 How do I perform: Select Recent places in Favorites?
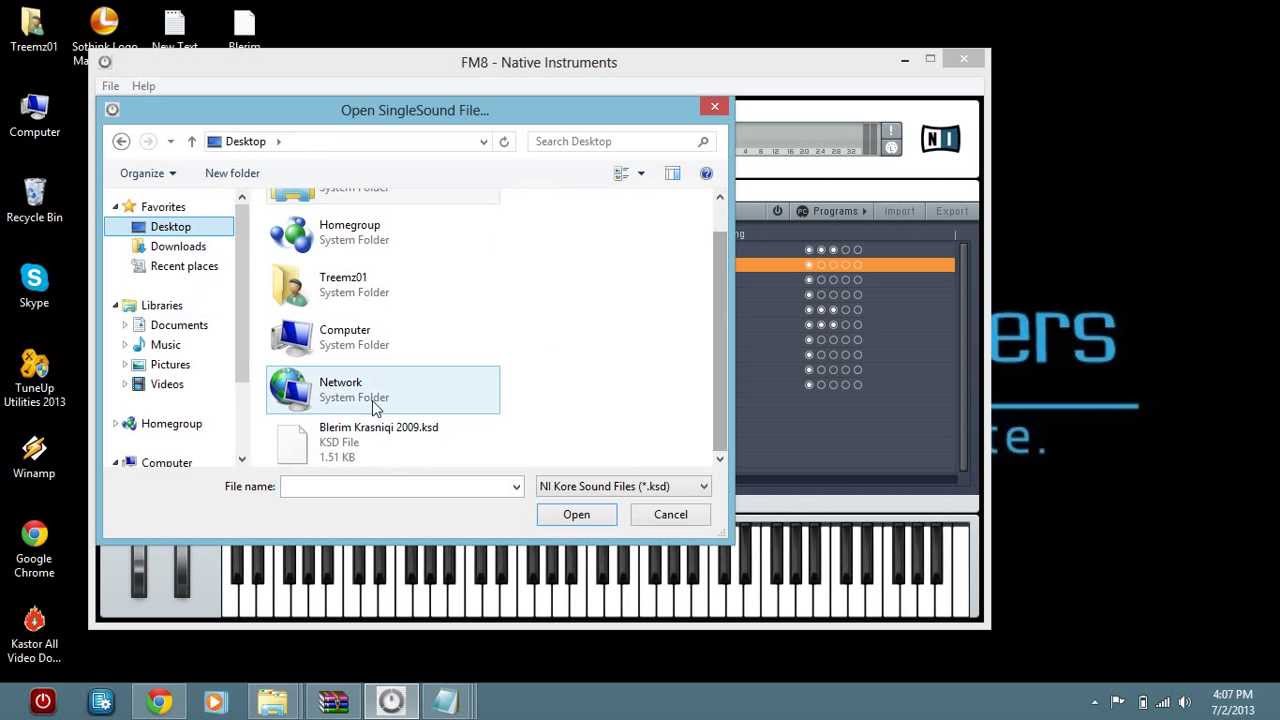[184, 266]
